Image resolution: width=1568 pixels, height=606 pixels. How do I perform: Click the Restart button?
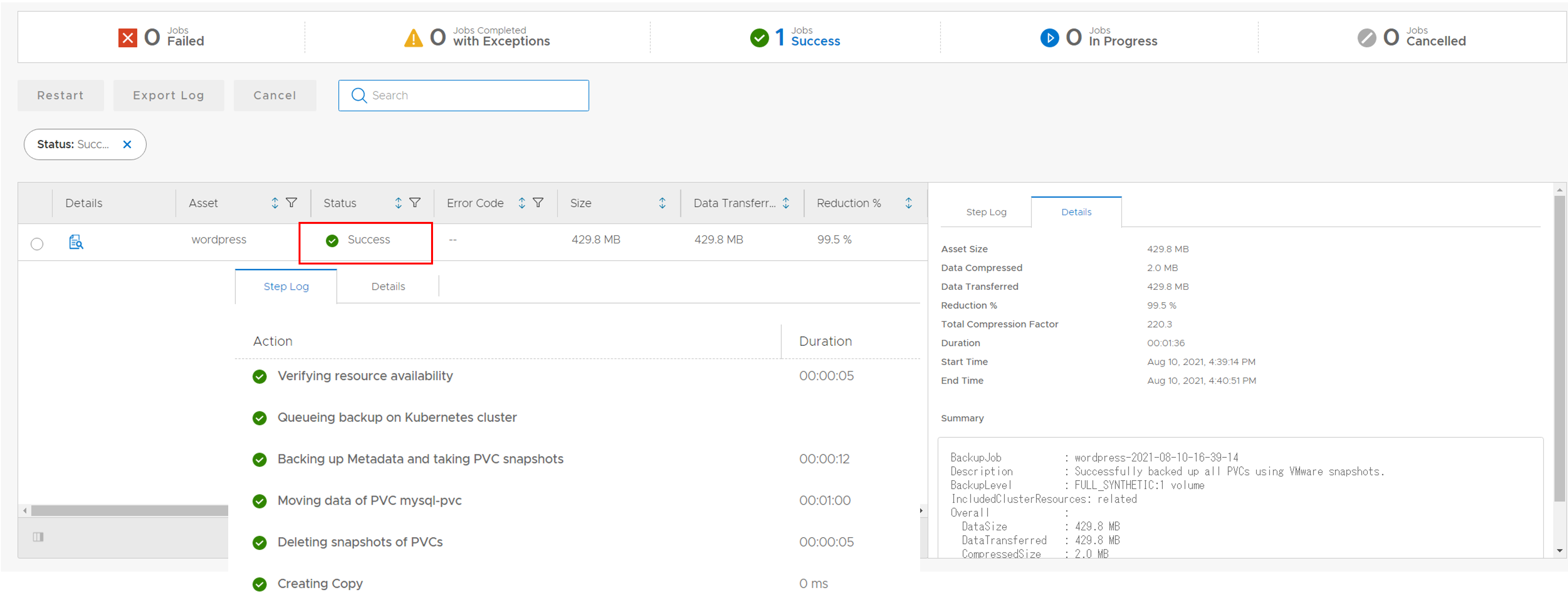coord(60,96)
